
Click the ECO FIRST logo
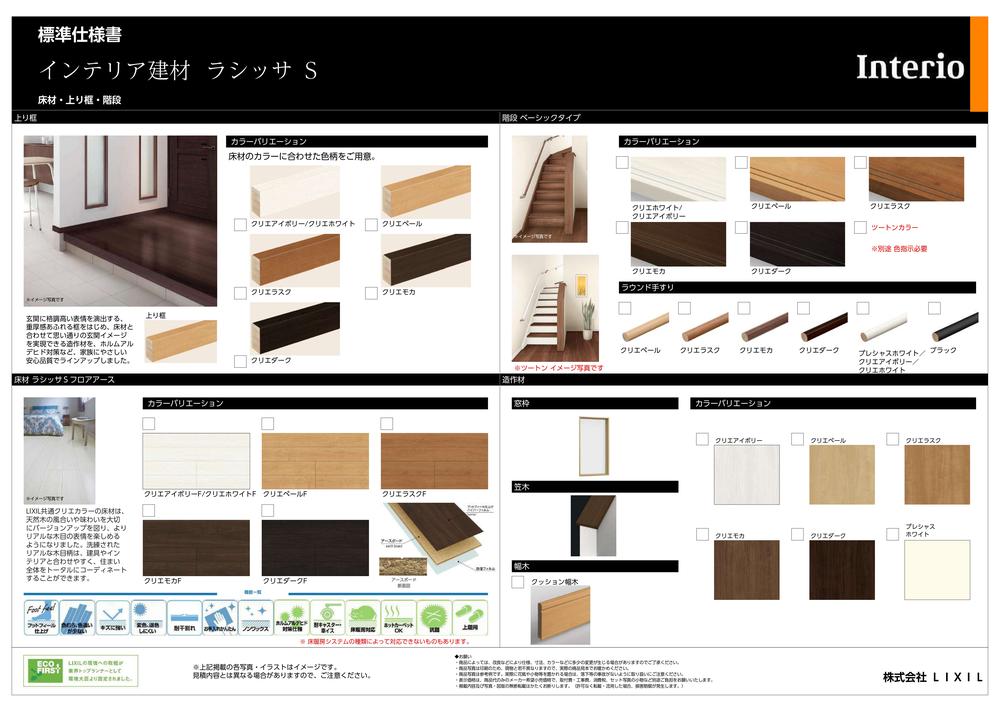[80, 670]
